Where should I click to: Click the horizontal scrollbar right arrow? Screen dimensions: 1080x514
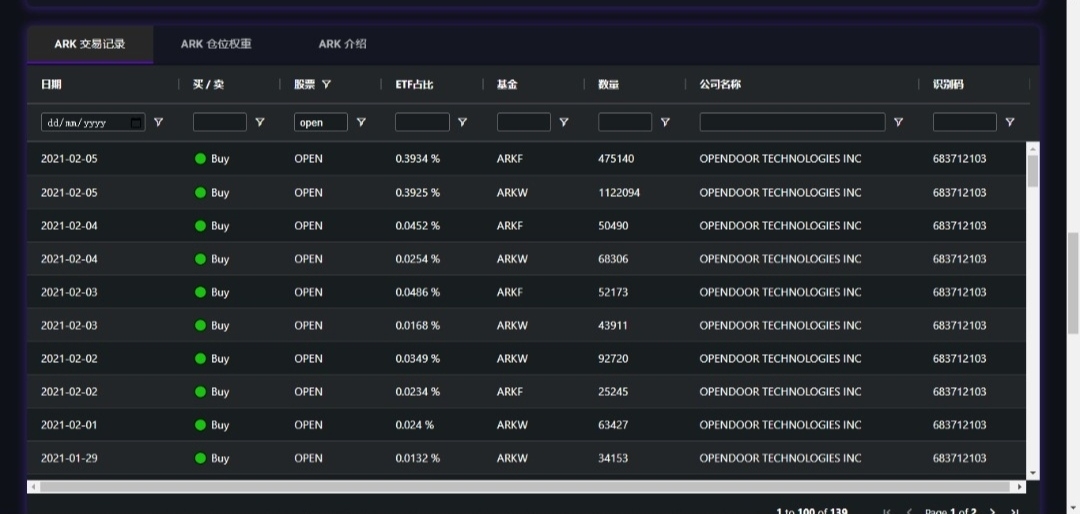click(x=1020, y=486)
